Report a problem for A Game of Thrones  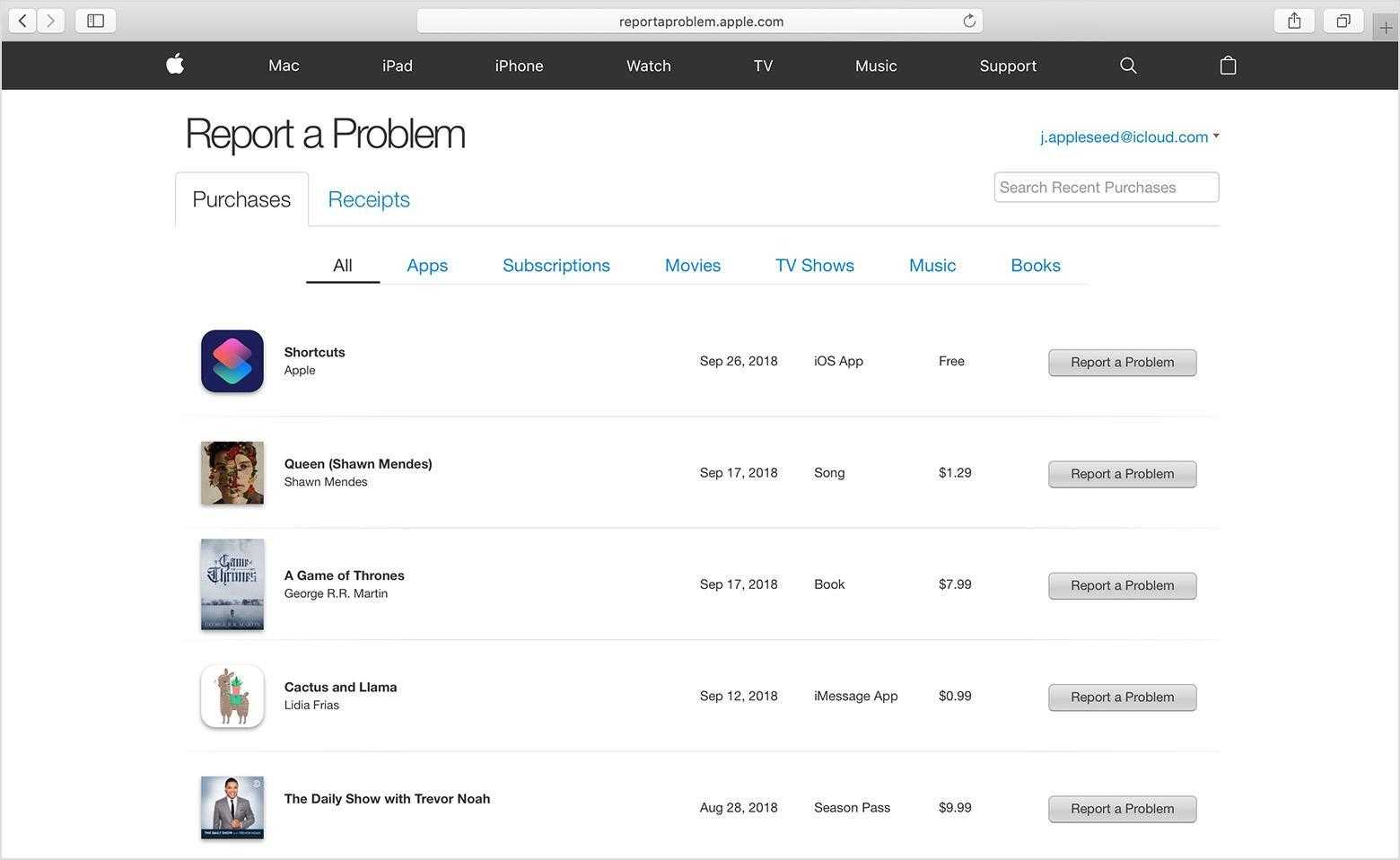pos(1122,585)
